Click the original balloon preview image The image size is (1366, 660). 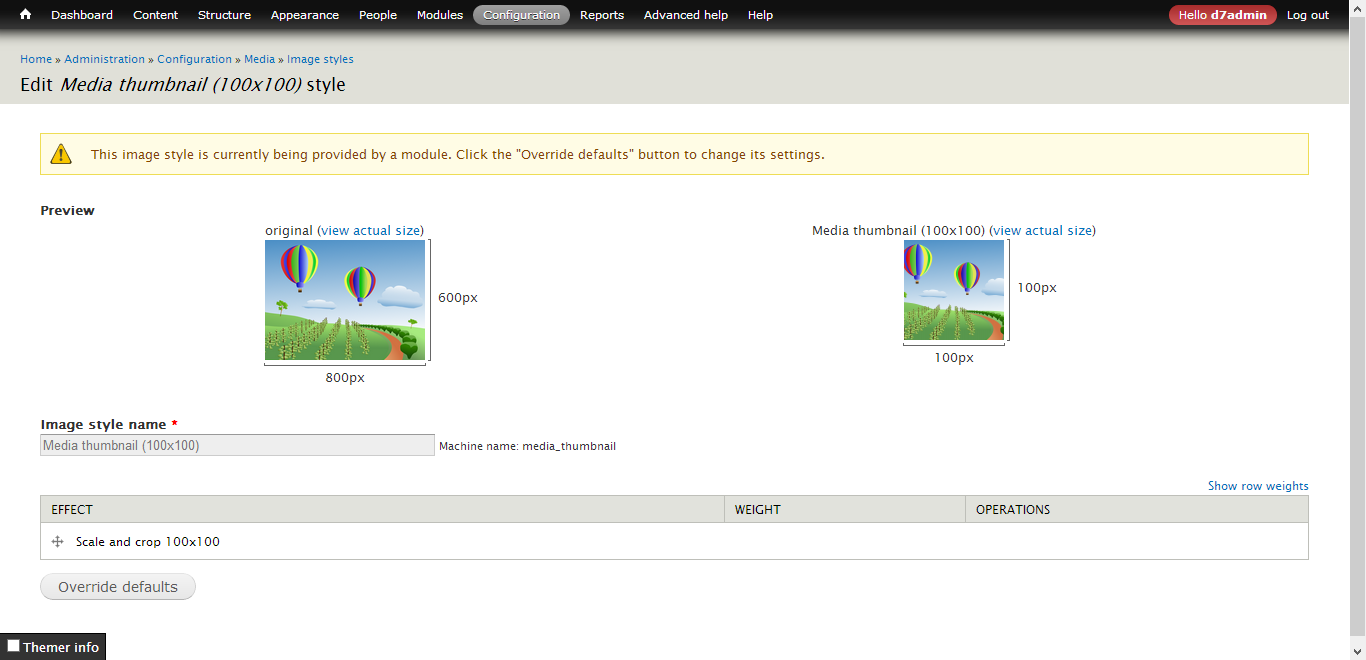pyautogui.click(x=345, y=300)
